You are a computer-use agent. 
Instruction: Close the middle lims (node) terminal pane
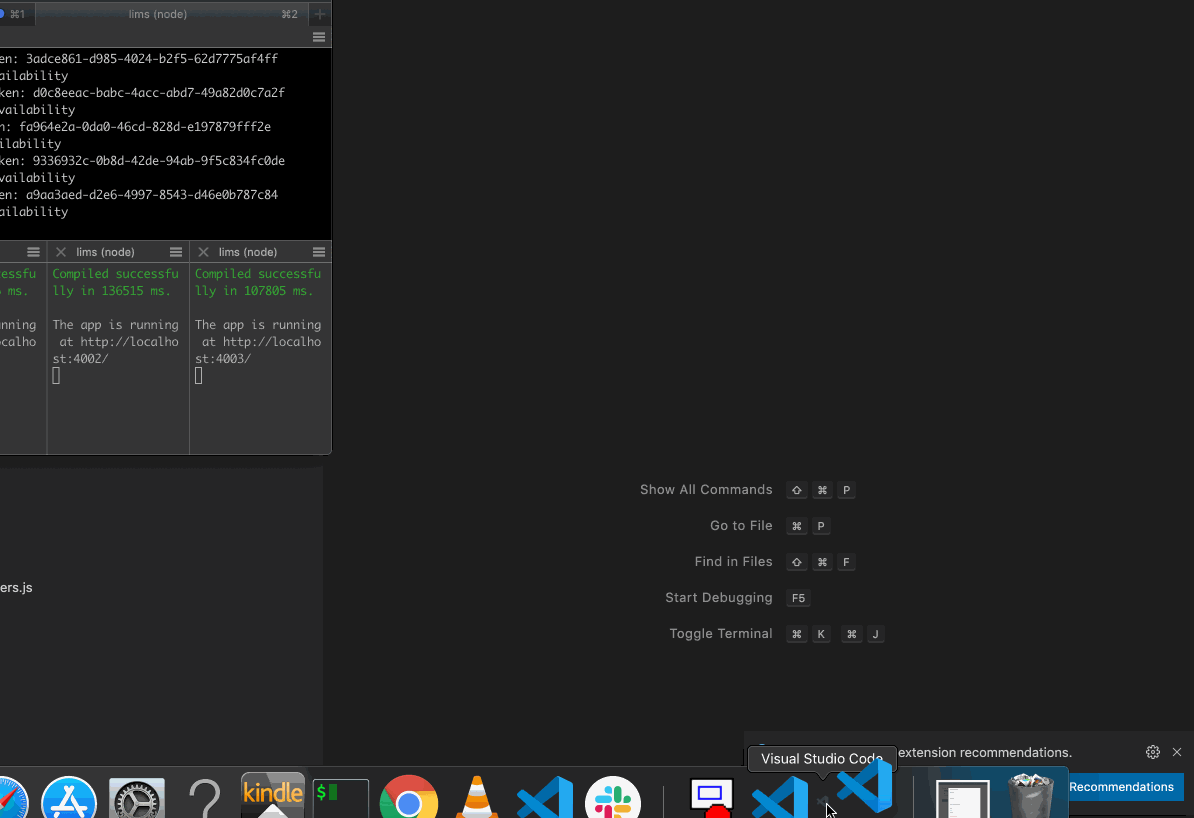tap(59, 251)
